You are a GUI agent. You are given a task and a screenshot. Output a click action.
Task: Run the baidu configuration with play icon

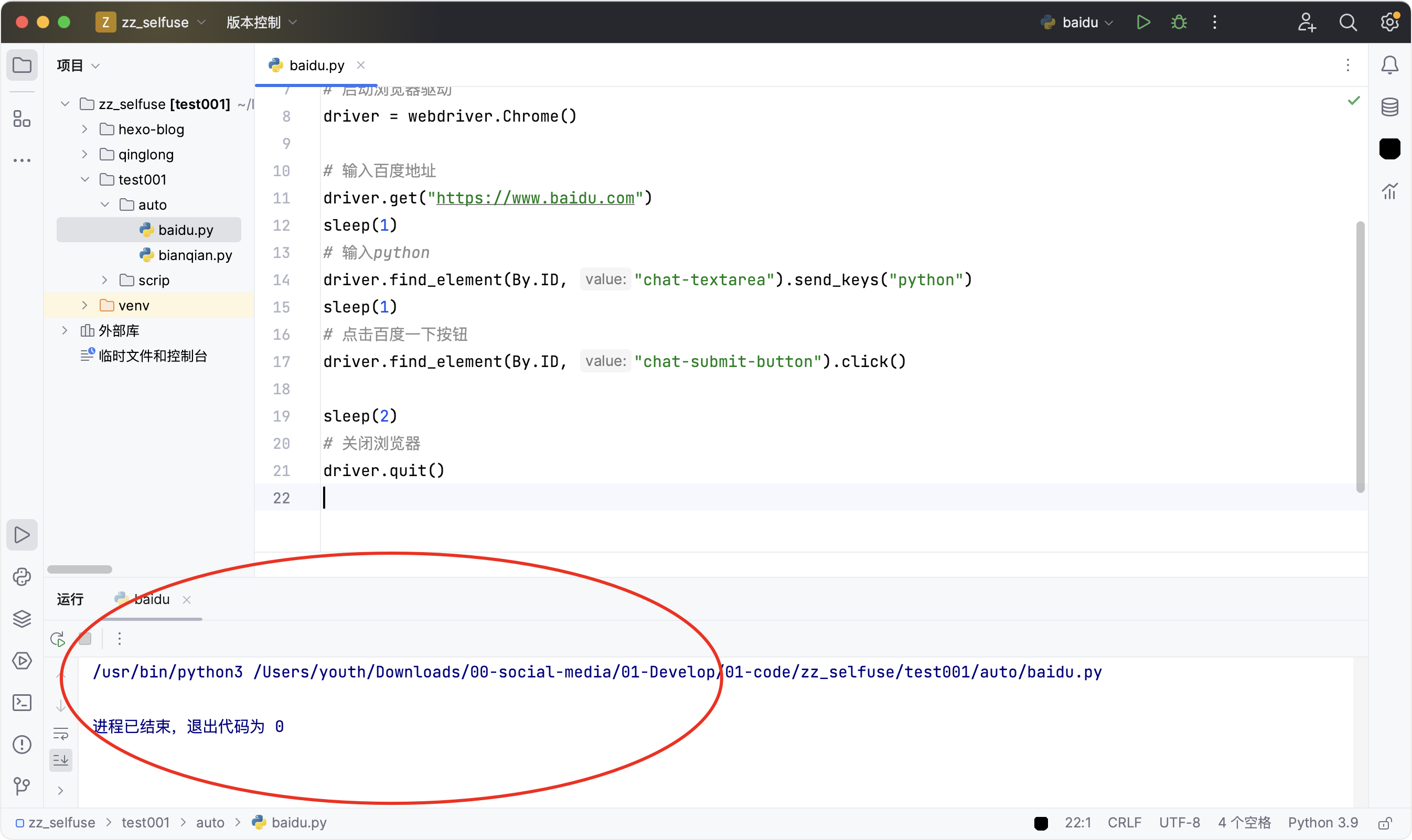(1143, 22)
